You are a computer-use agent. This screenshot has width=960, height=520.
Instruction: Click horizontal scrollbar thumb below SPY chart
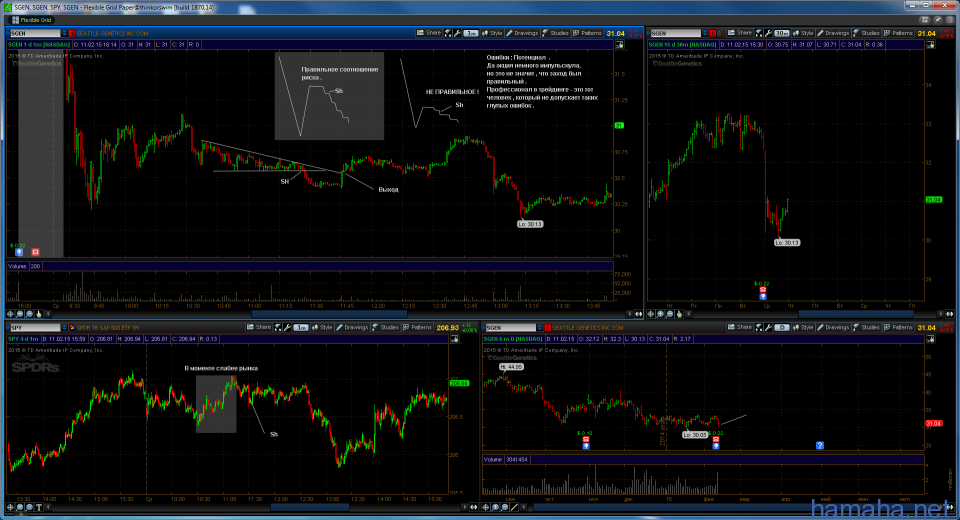(310, 507)
